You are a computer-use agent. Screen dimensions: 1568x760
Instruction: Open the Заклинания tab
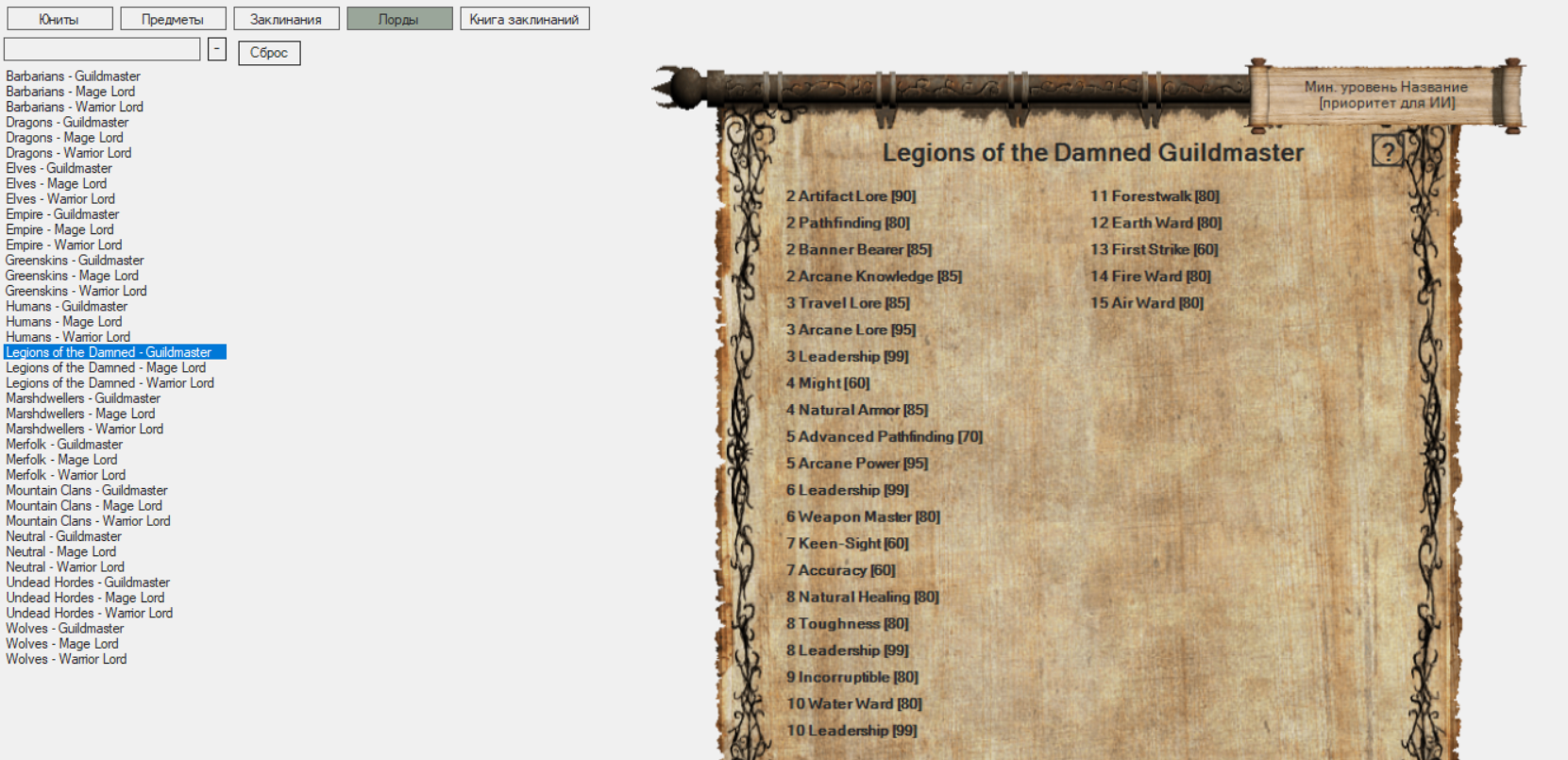click(286, 19)
